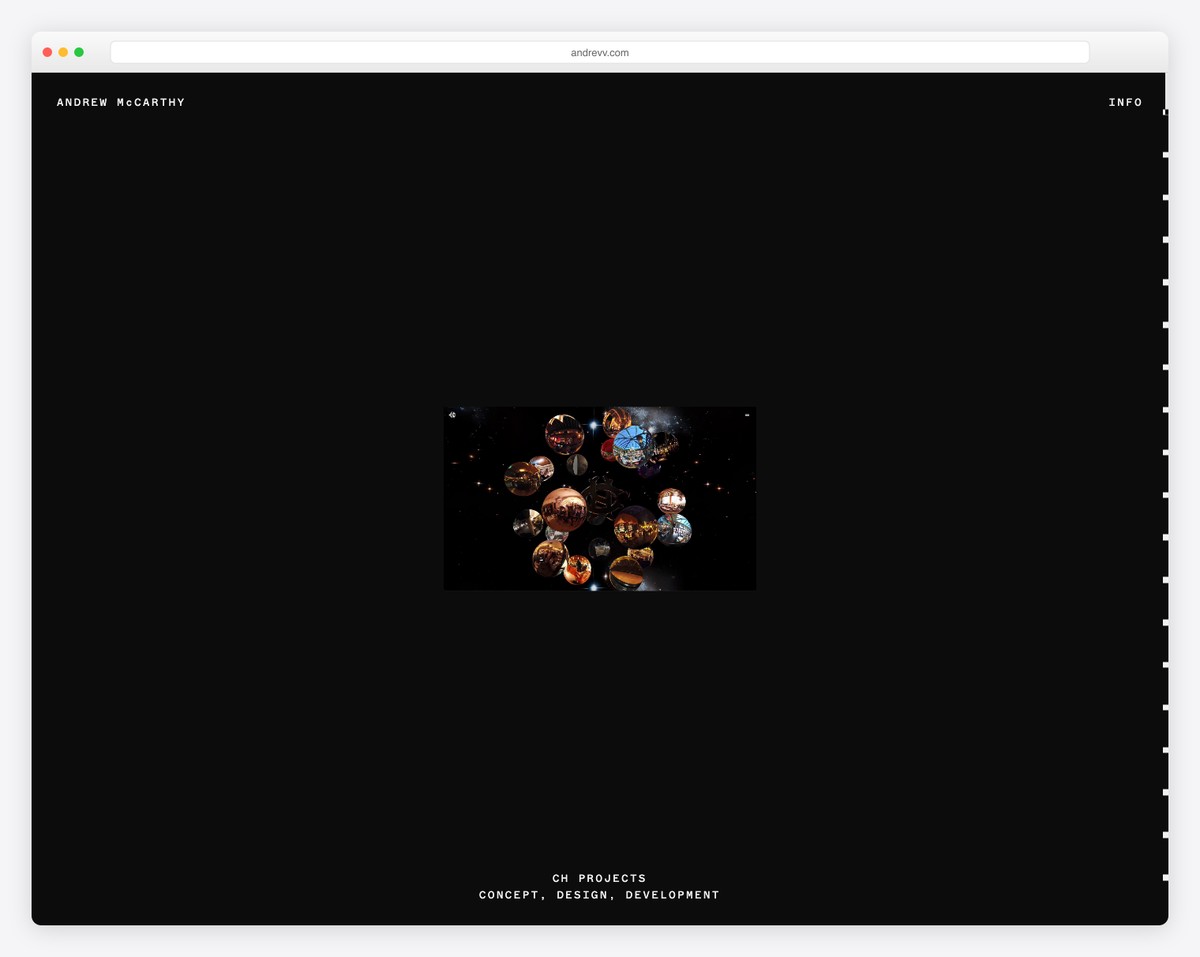Image resolution: width=1200 pixels, height=957 pixels.
Task: Open the INFO page
Action: 1125,102
